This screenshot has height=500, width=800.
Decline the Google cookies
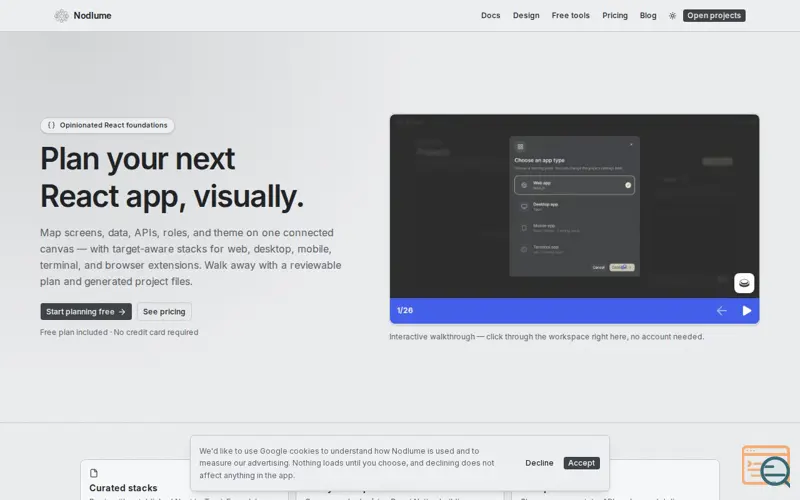539,463
